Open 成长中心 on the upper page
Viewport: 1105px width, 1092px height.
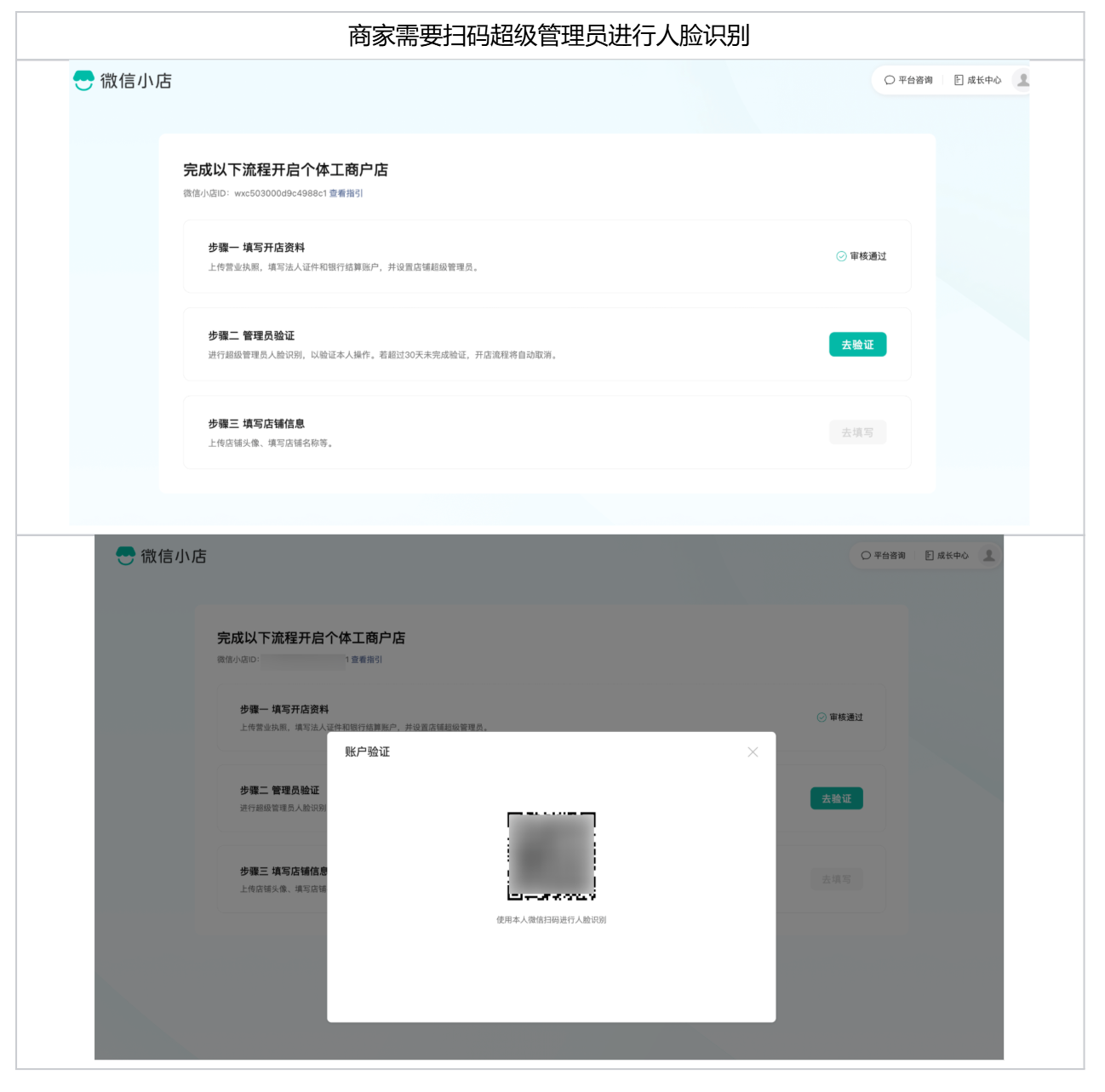click(x=977, y=80)
